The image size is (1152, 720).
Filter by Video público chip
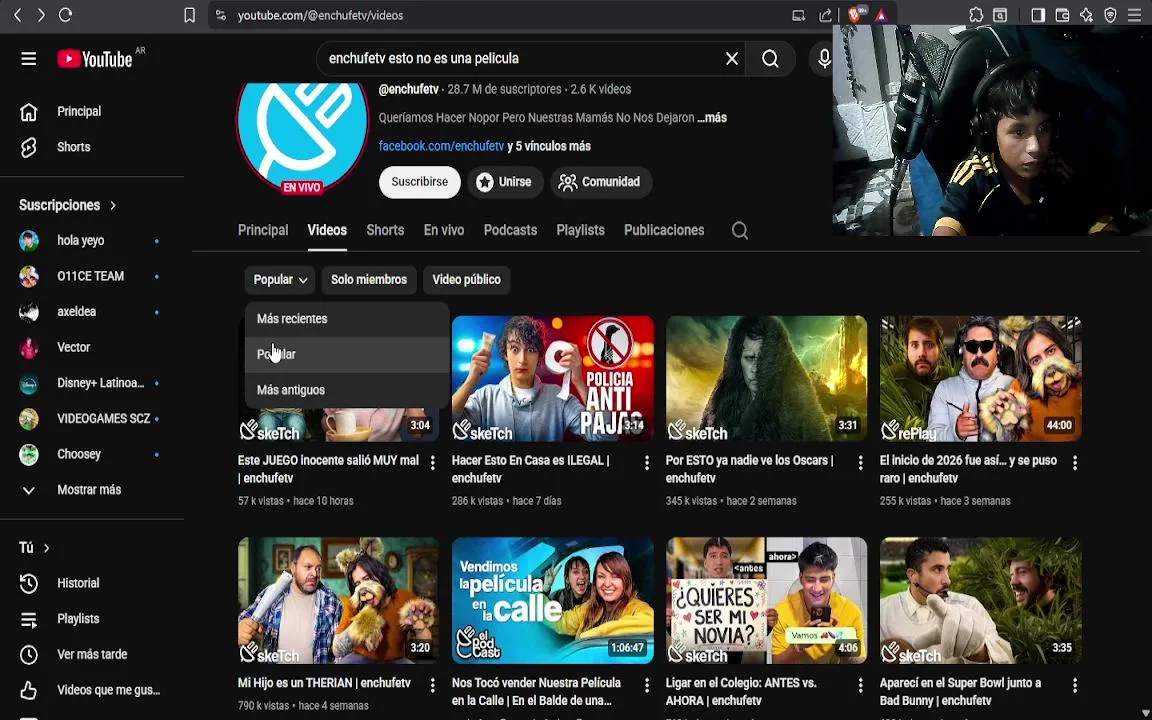(467, 280)
